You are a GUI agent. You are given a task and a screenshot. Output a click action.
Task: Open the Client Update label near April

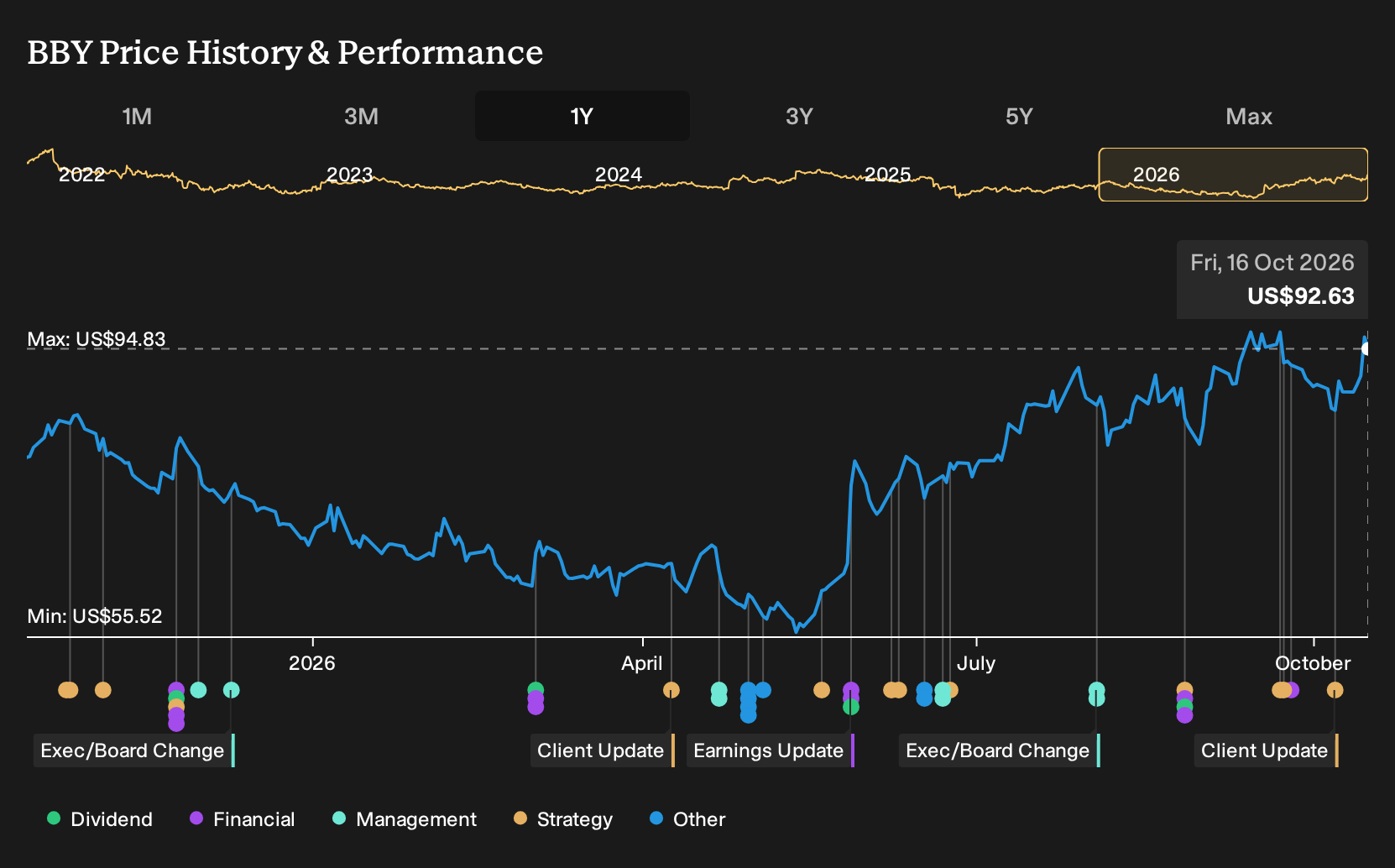(x=603, y=750)
